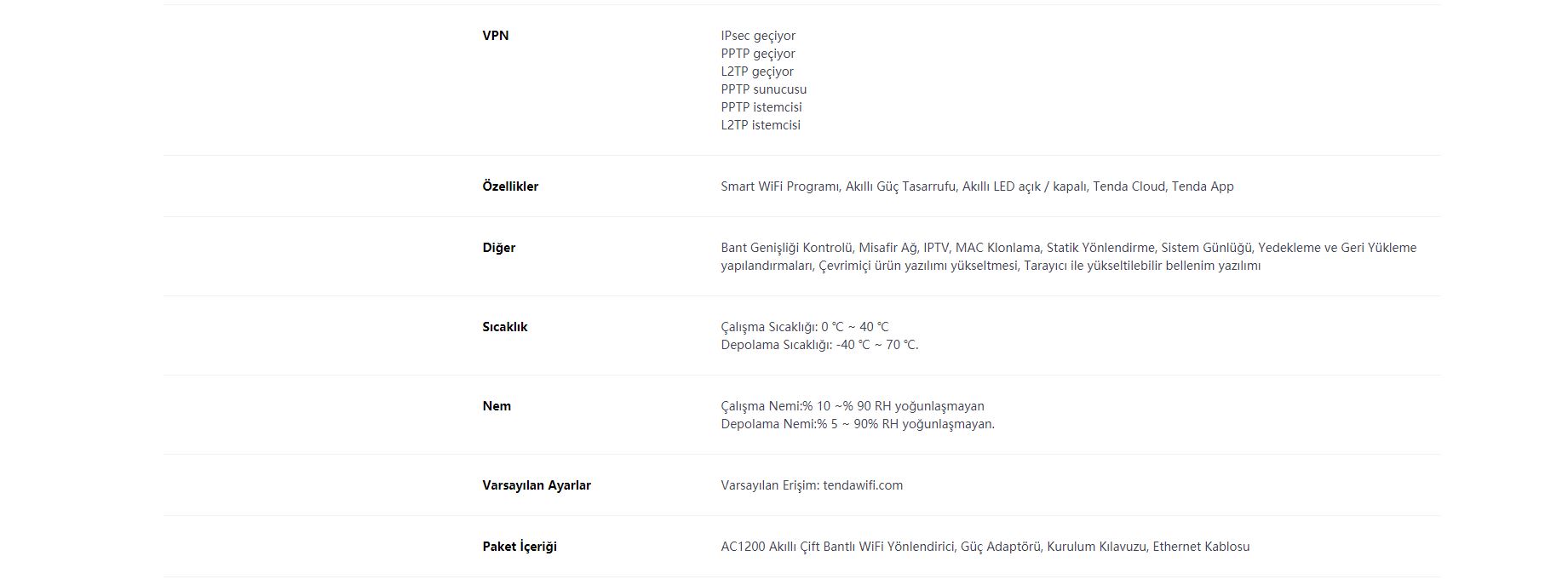Select the Depolama Sıcaklığı value line
This screenshot has width=1568, height=579.
pyautogui.click(x=819, y=345)
